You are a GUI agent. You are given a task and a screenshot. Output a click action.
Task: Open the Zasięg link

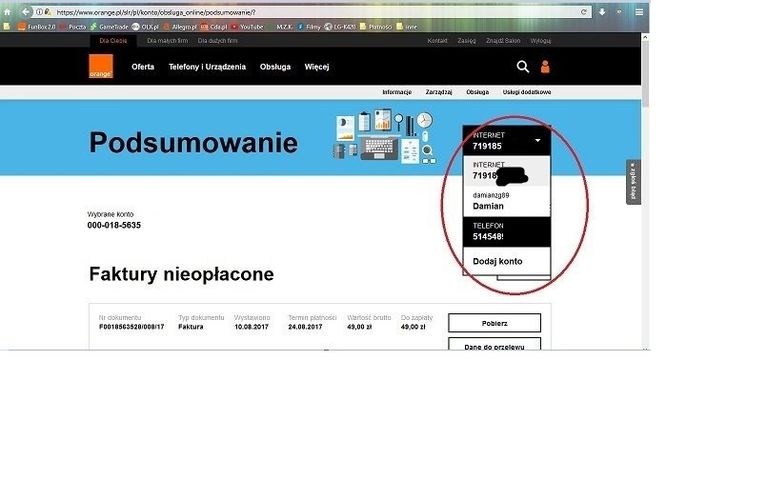467,41
